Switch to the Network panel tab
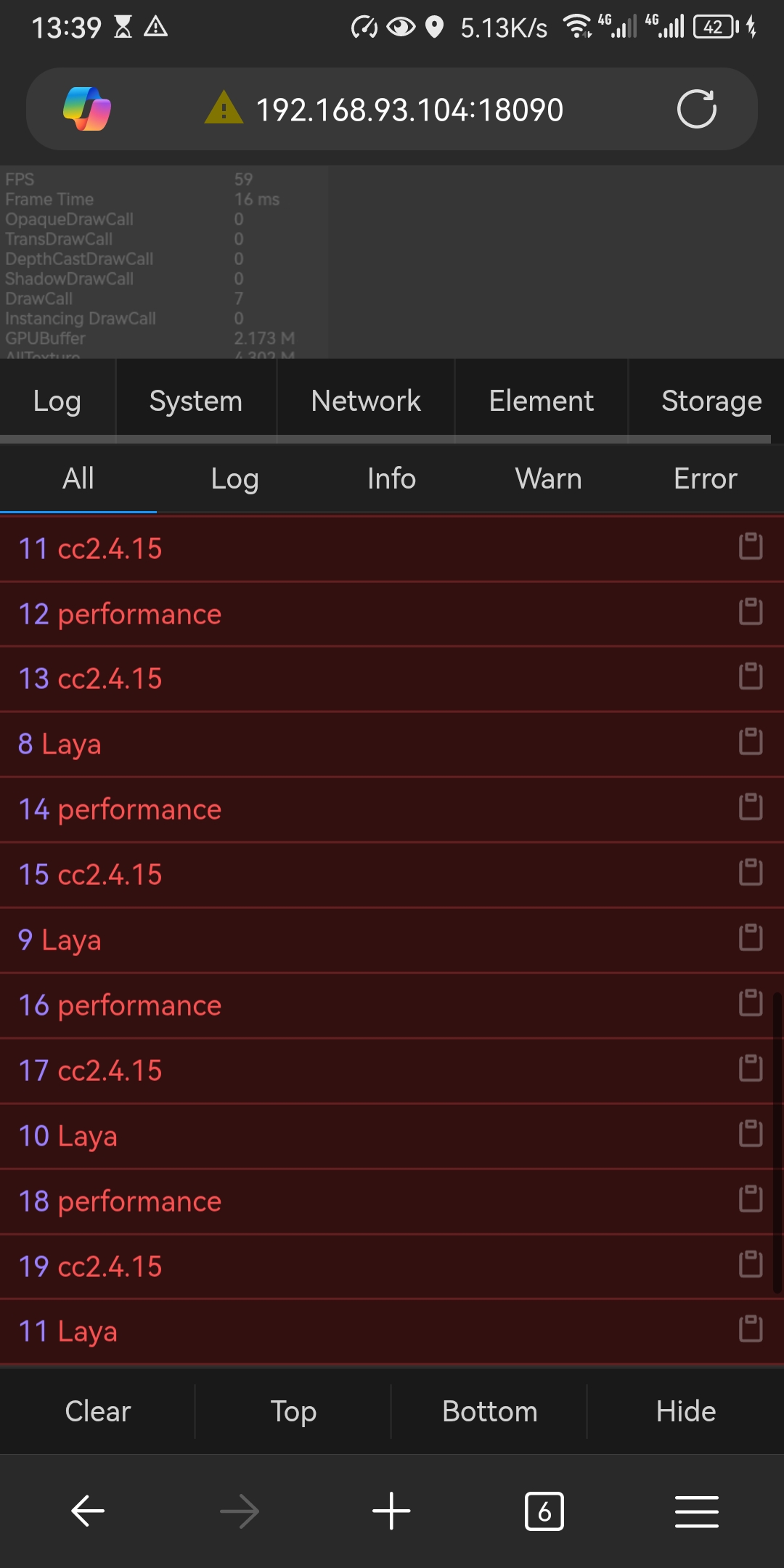Viewport: 784px width, 1568px height. coord(366,401)
